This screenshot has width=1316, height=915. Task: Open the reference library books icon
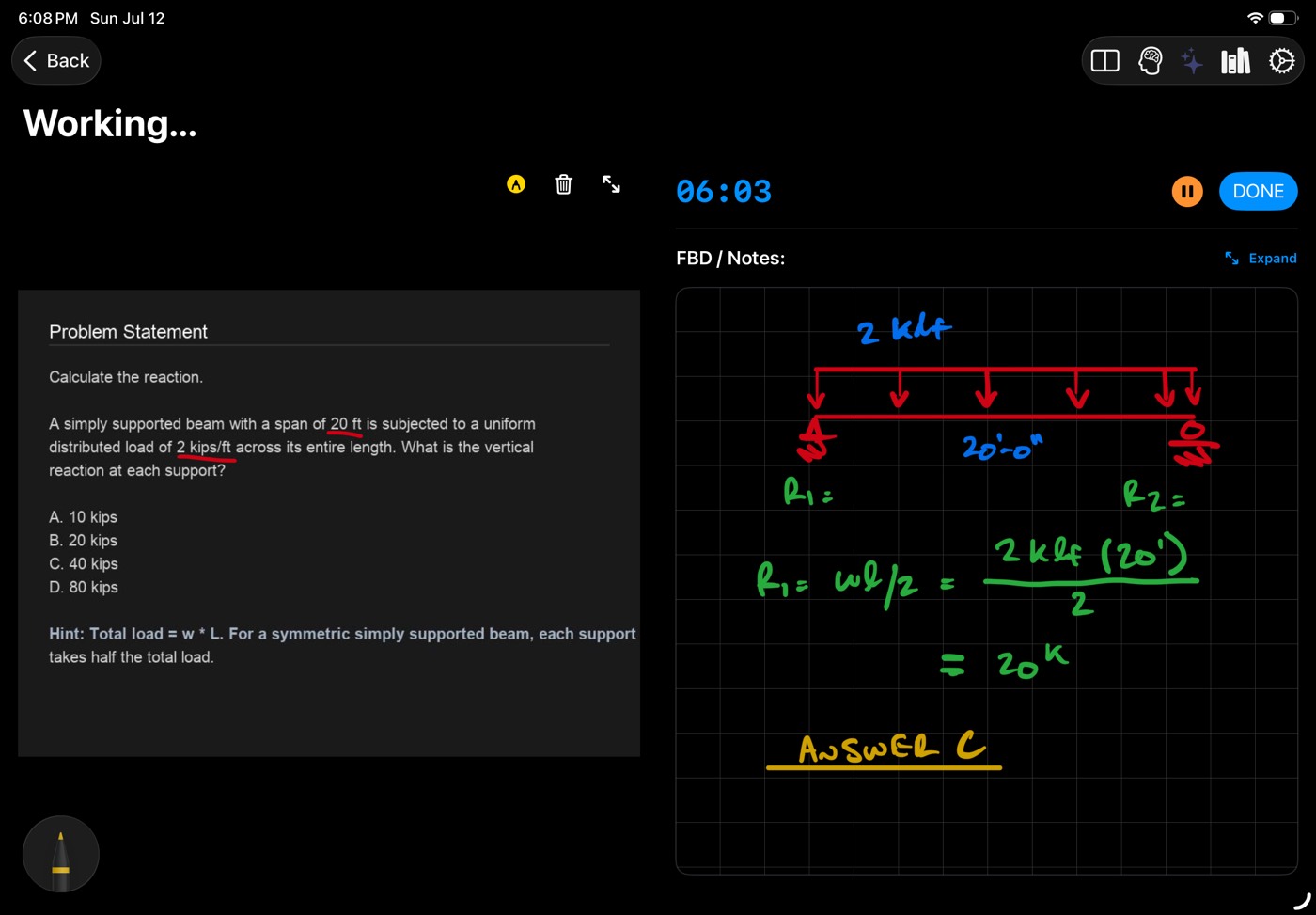point(1236,61)
